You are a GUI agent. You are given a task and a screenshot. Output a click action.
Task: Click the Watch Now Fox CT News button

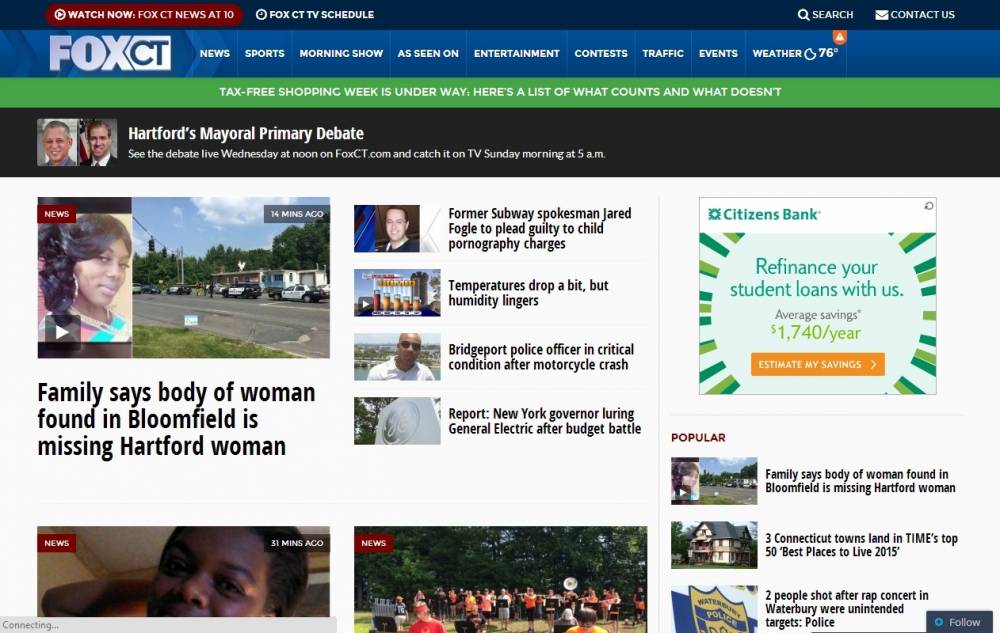(x=144, y=15)
